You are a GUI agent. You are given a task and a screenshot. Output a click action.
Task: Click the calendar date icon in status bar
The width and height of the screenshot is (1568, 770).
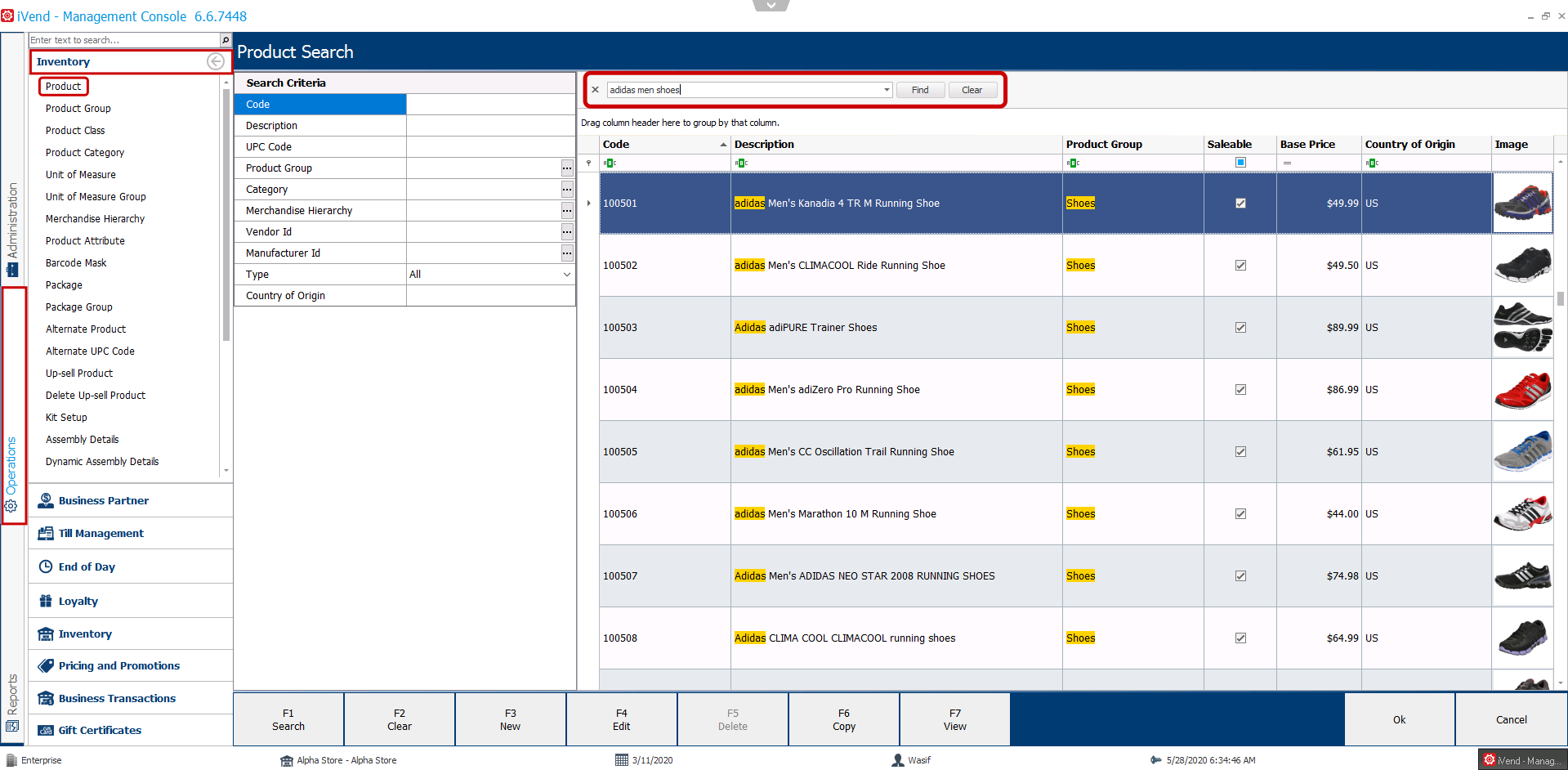coord(621,760)
